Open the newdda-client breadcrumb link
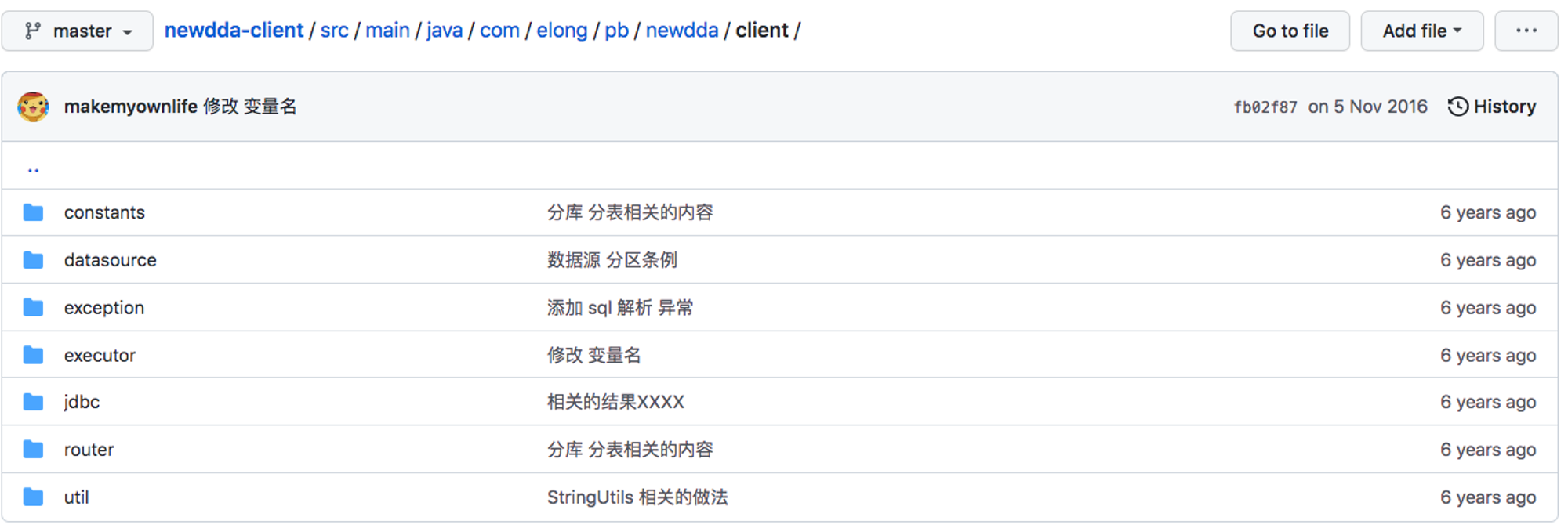 pyautogui.click(x=234, y=31)
